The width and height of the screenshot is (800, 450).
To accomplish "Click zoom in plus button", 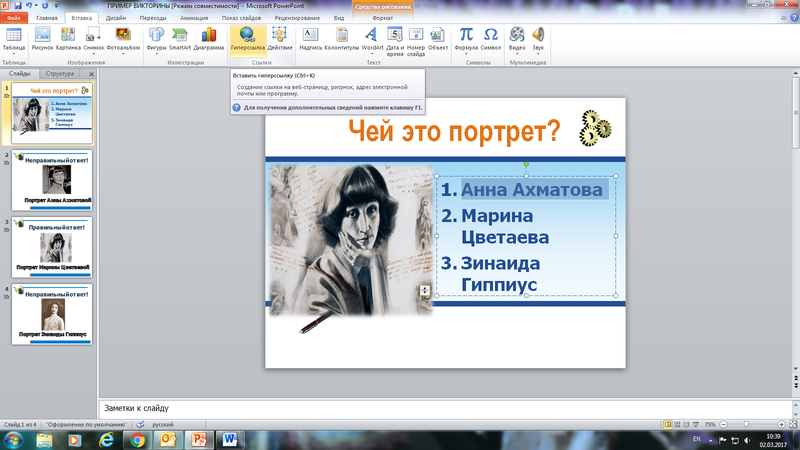I will click(781, 424).
